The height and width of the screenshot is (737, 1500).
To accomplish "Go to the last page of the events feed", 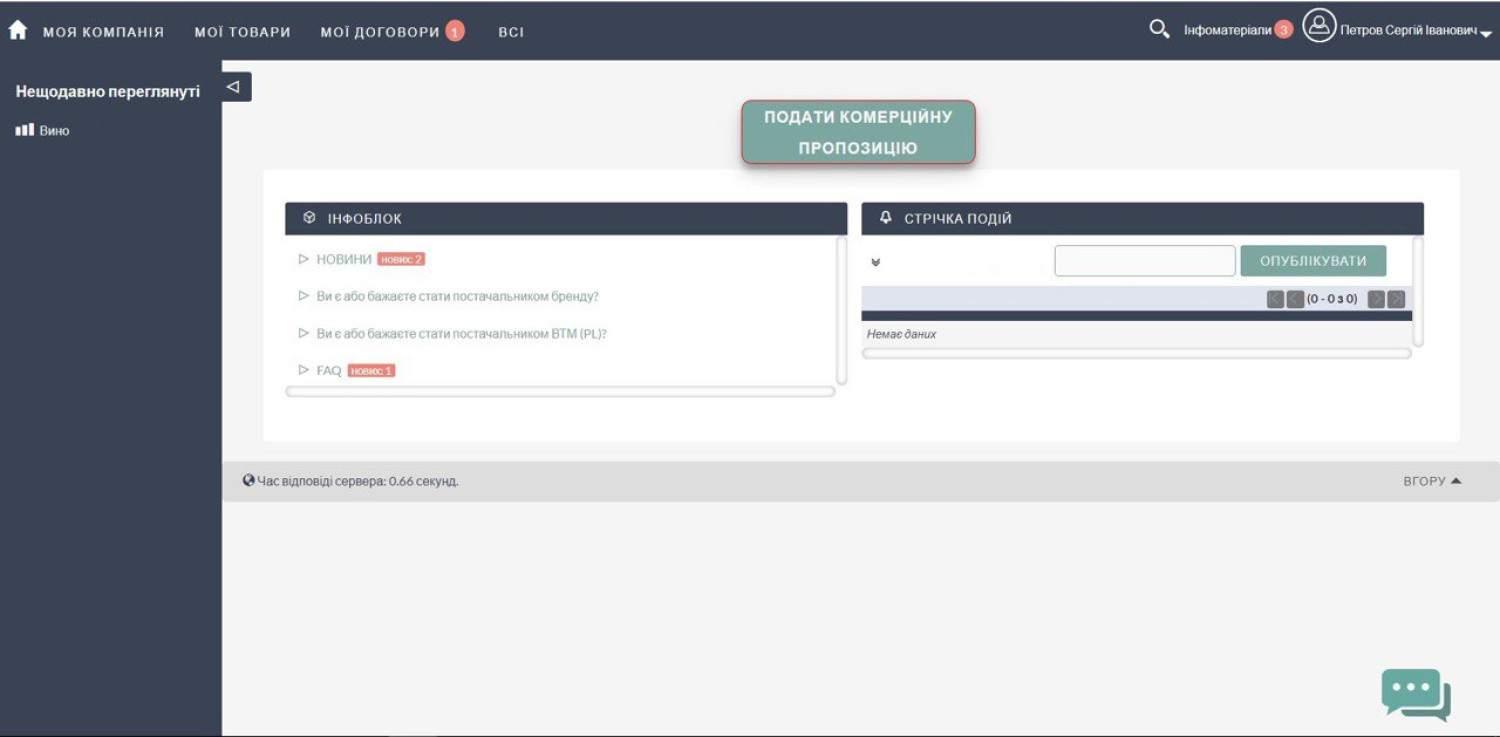I will point(1396,299).
